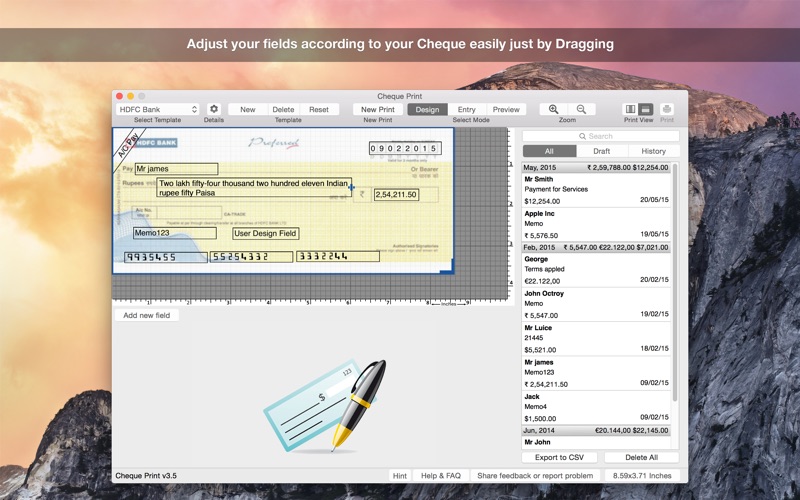Select the John Octroy cheque entry

point(596,304)
